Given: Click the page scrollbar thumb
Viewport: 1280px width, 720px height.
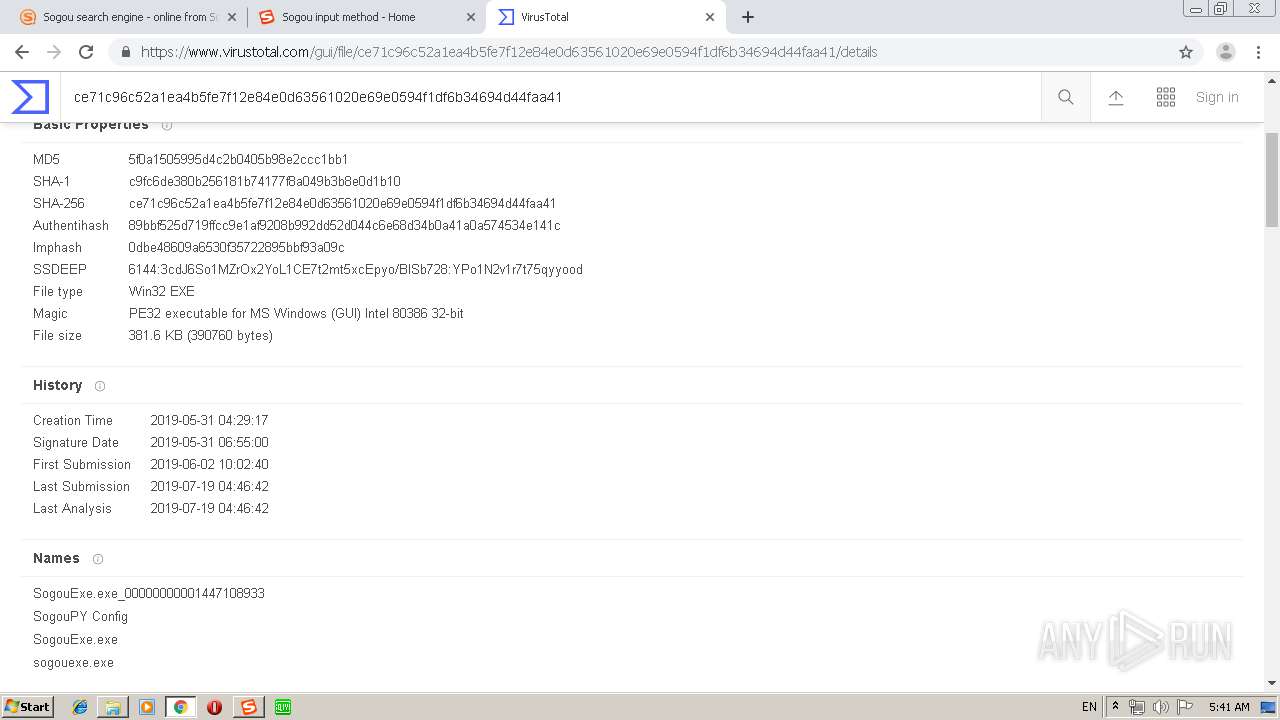Looking at the screenshot, I should pos(1272,180).
